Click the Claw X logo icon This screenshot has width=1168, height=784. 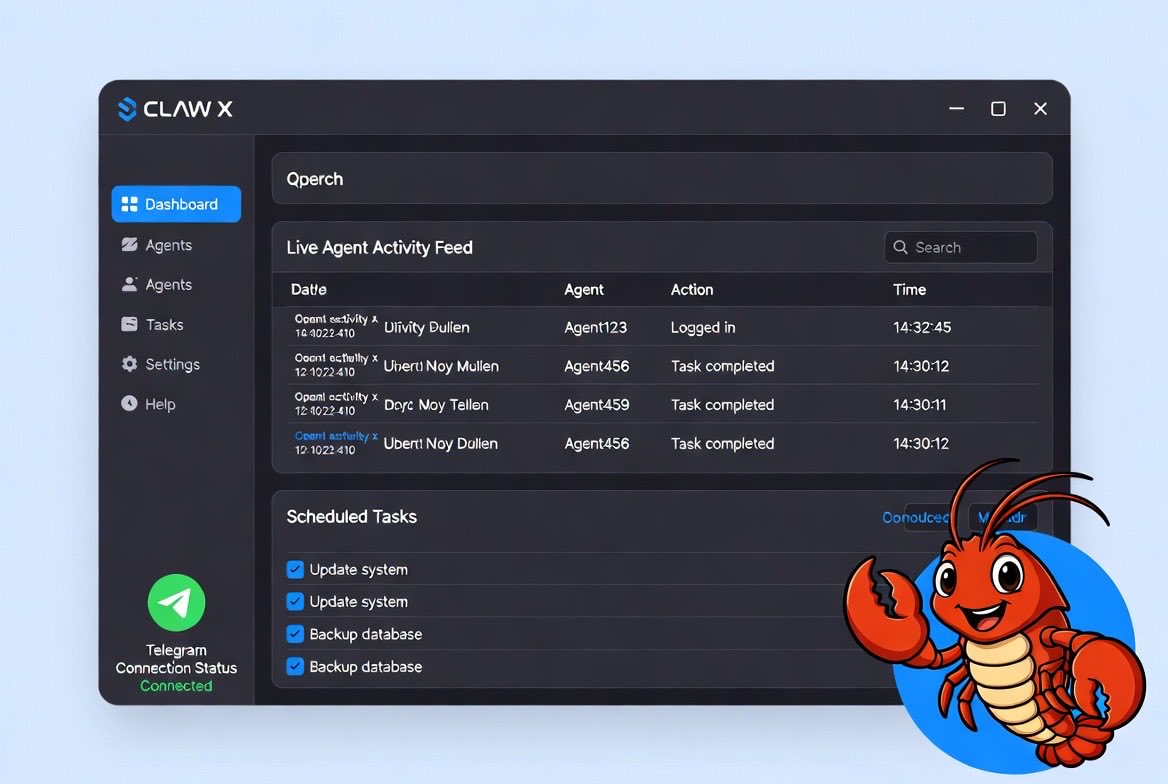pyautogui.click(x=127, y=109)
